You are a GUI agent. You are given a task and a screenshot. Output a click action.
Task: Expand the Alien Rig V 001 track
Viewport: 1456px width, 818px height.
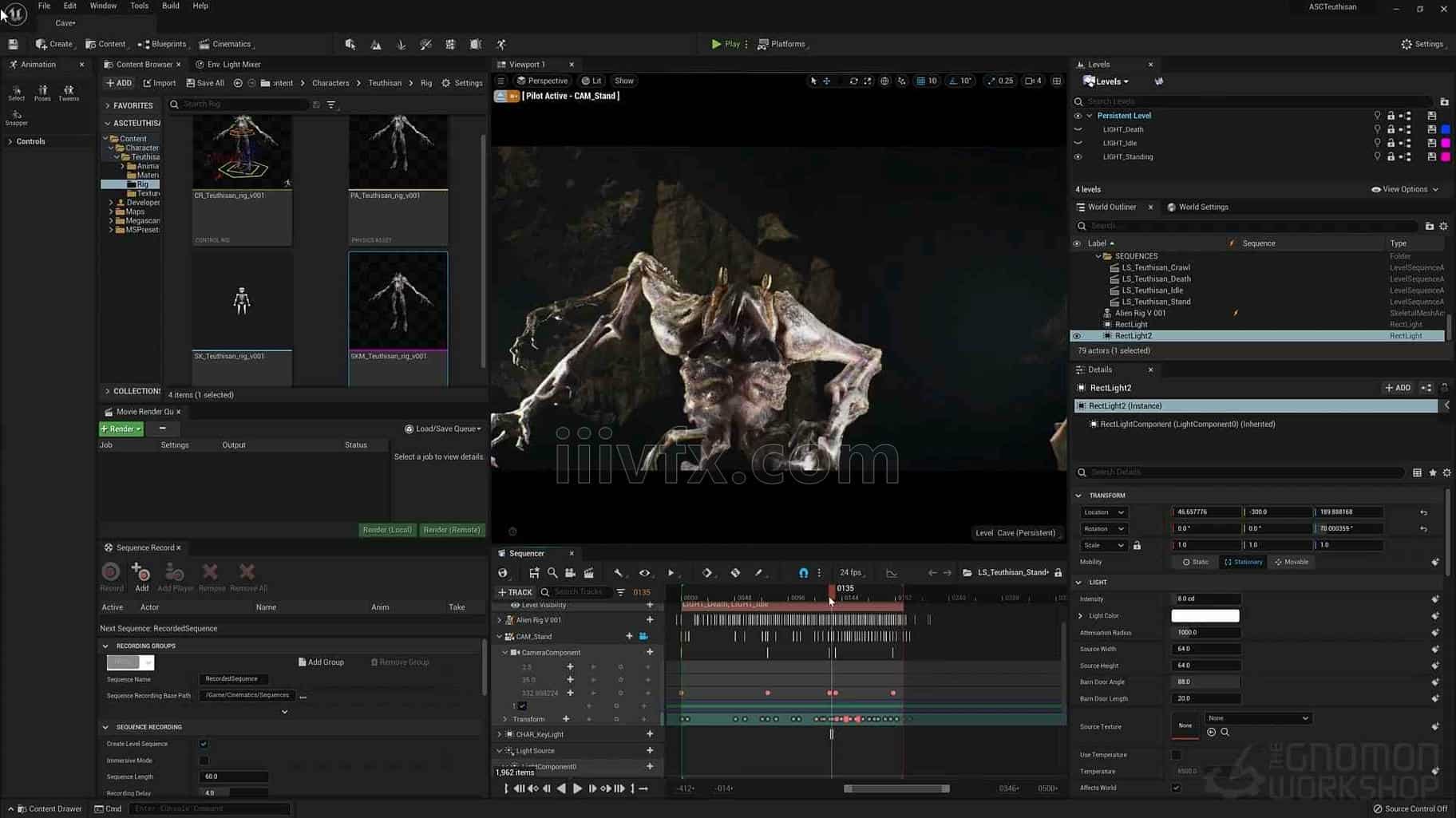point(500,620)
